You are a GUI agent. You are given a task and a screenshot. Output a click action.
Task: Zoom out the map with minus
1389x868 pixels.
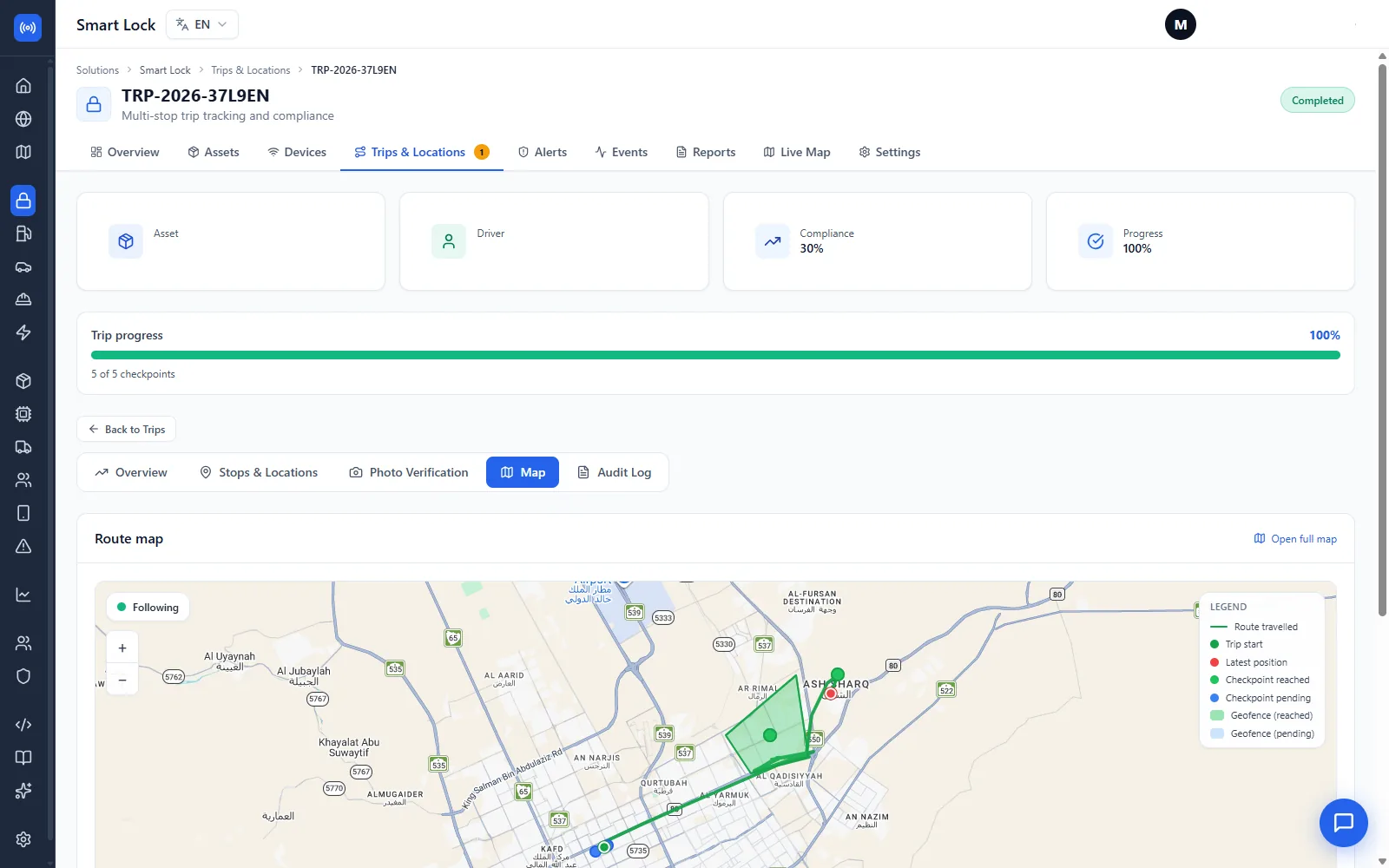coord(122,680)
